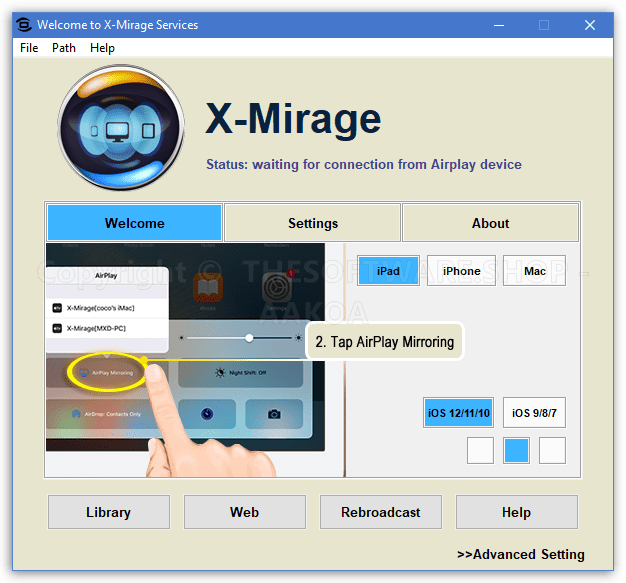The image size is (626, 583).
Task: Open the File menu
Action: point(29,48)
